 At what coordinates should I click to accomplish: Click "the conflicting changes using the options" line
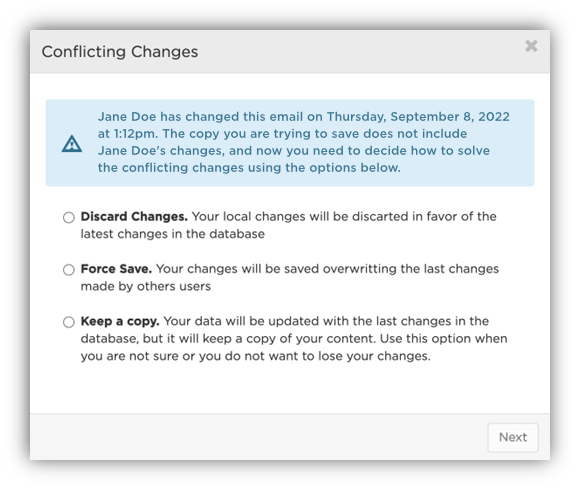(249, 168)
